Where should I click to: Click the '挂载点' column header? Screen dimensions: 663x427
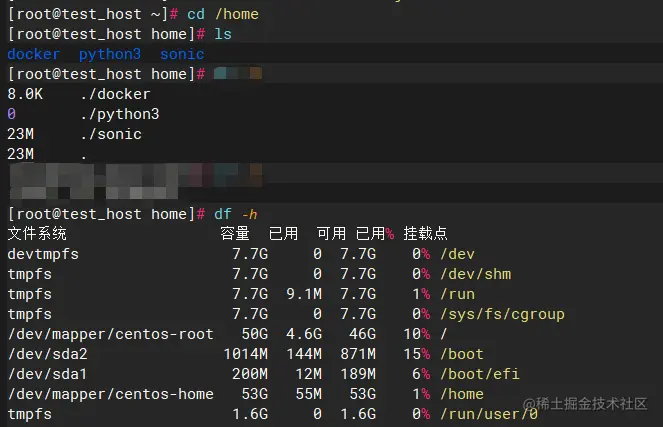click(x=425, y=233)
